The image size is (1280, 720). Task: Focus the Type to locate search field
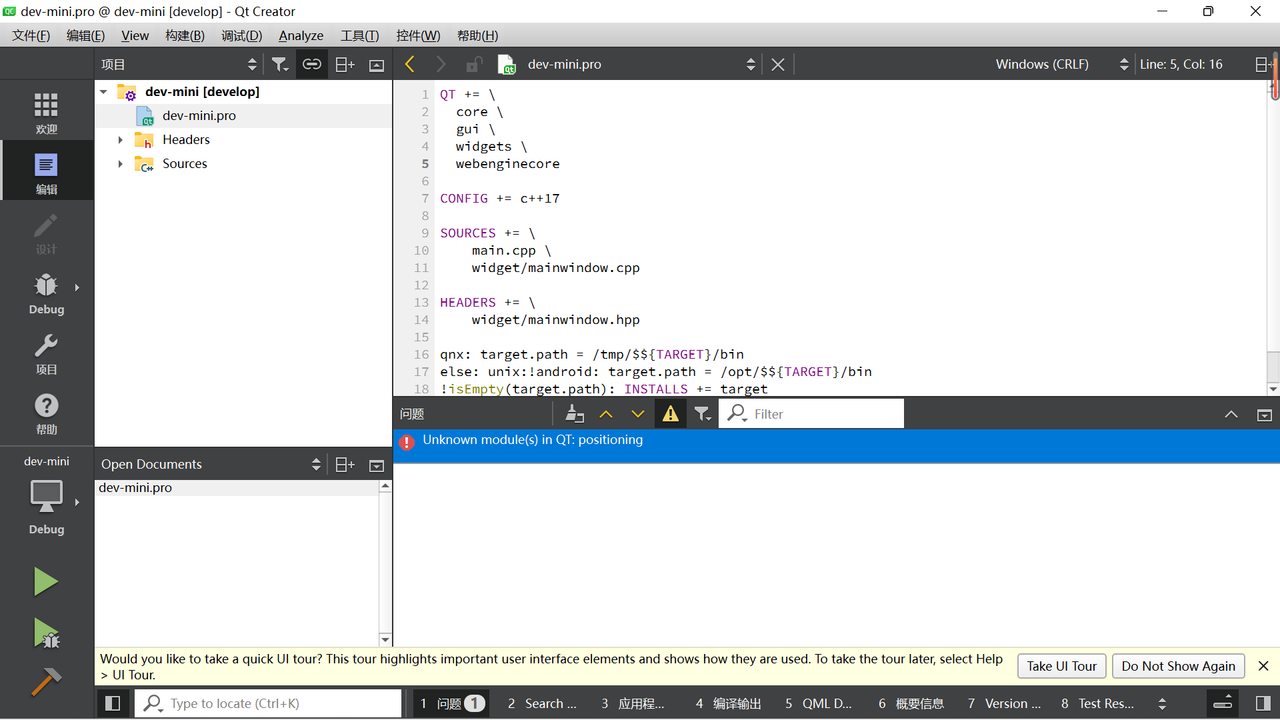(x=268, y=703)
